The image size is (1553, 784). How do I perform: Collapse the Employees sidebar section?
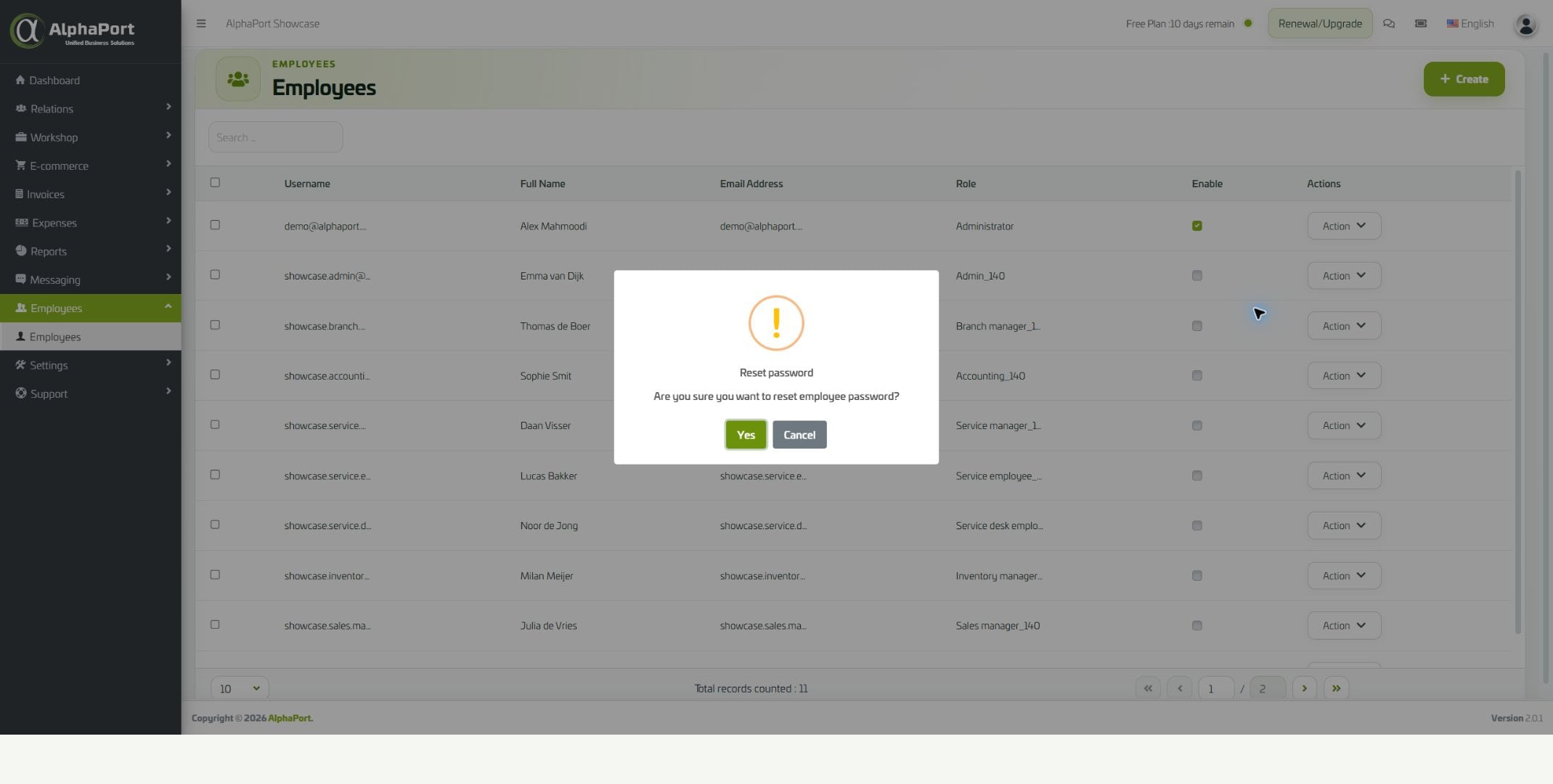pyautogui.click(x=91, y=308)
